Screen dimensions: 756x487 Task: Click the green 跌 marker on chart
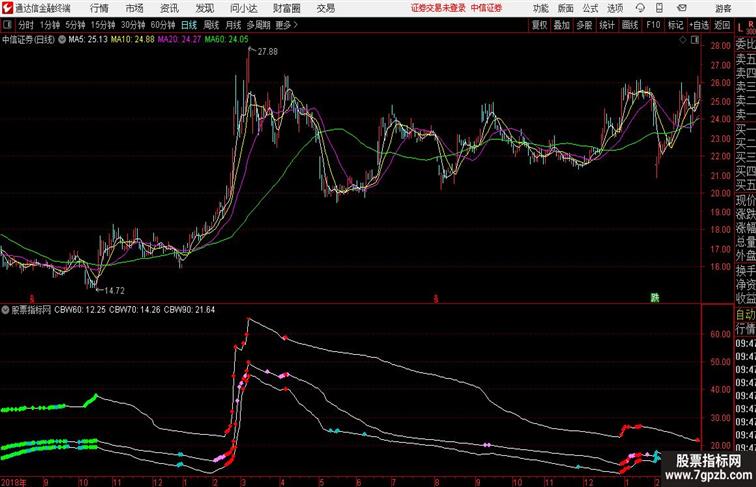click(x=654, y=298)
